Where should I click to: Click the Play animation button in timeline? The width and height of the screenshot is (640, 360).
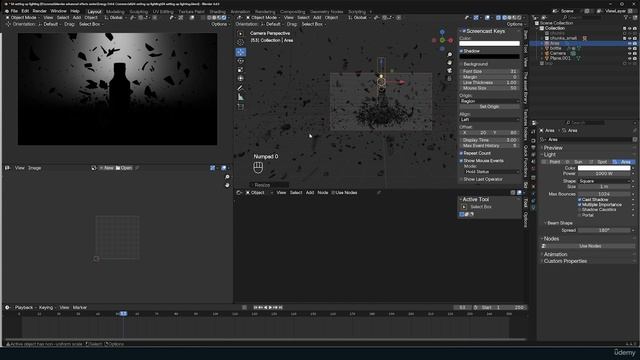click(270, 307)
